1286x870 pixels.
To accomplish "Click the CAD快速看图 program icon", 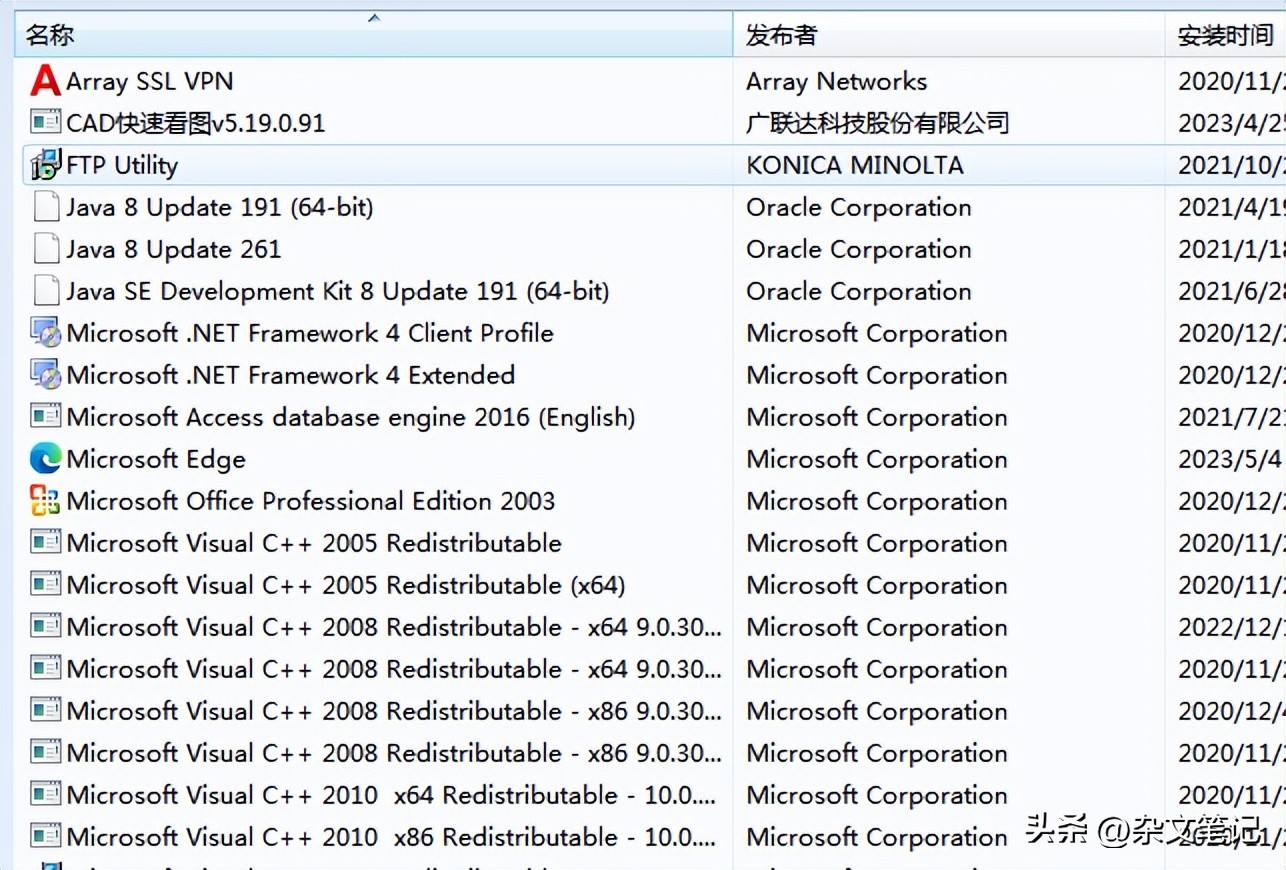I will pyautogui.click(x=45, y=123).
